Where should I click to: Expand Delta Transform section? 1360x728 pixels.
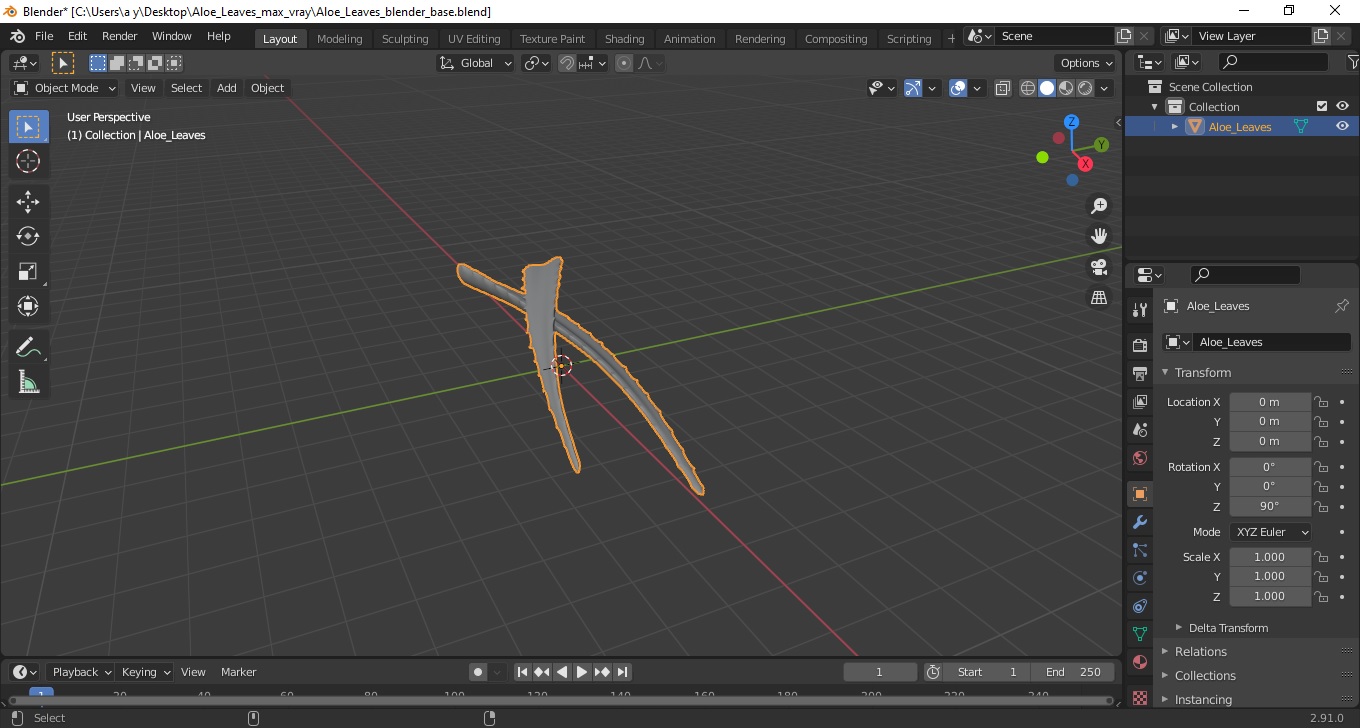pyautogui.click(x=1228, y=628)
